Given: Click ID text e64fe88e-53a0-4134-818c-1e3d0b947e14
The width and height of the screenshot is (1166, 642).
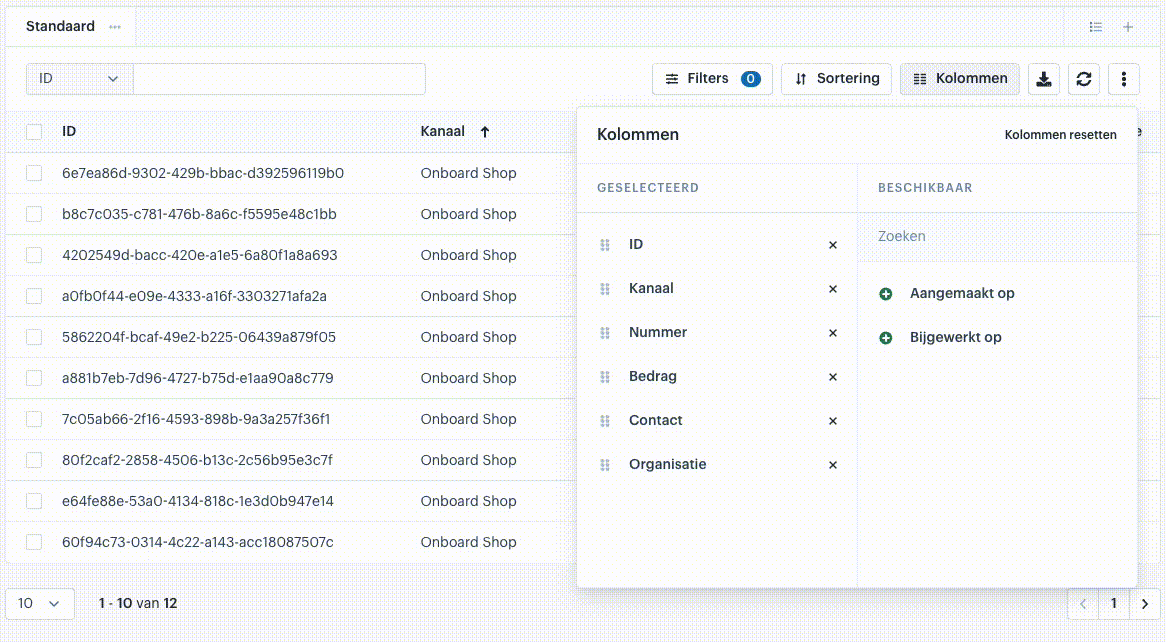Looking at the screenshot, I should [x=198, y=501].
